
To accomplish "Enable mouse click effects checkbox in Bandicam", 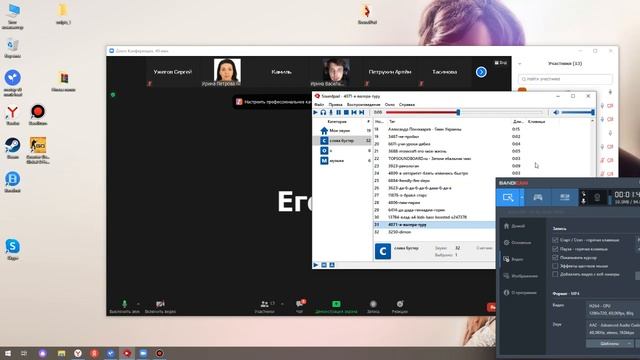I will click(x=555, y=266).
